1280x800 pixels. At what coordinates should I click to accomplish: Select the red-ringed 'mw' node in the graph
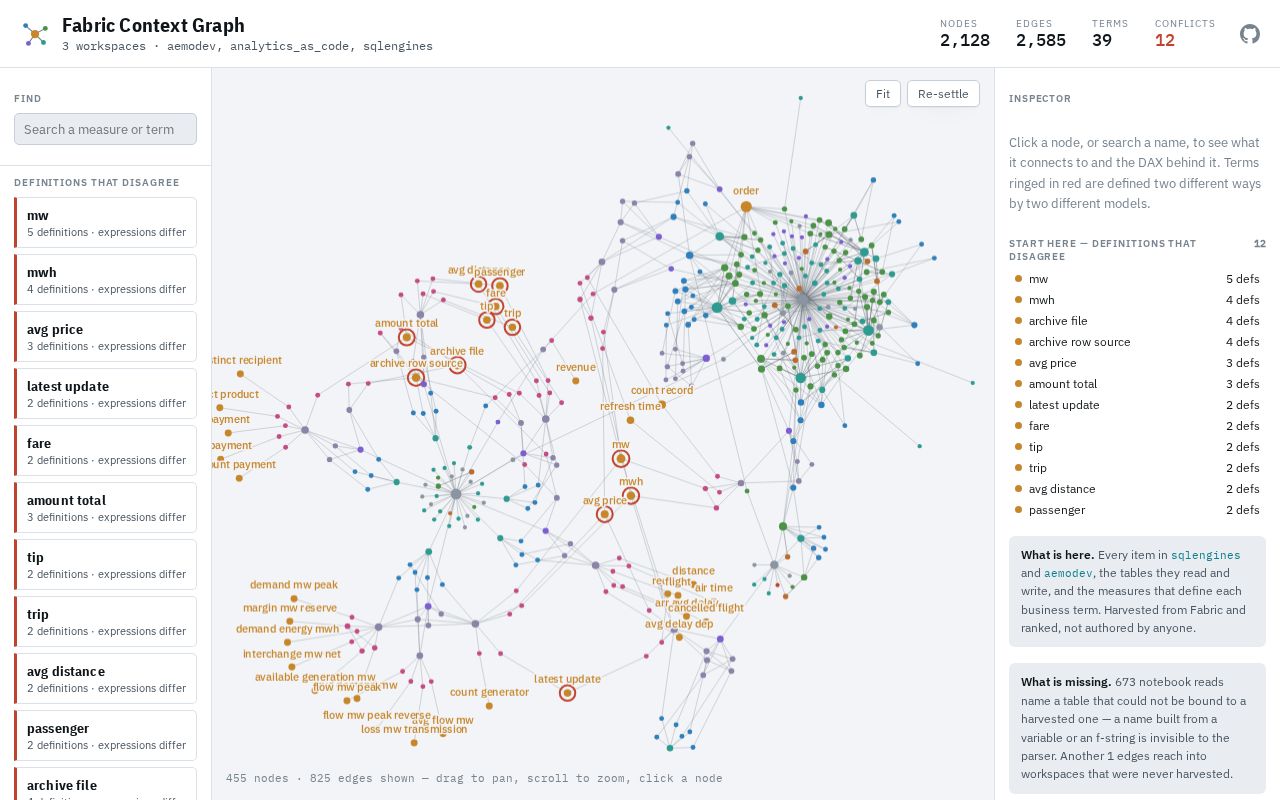[x=621, y=459]
